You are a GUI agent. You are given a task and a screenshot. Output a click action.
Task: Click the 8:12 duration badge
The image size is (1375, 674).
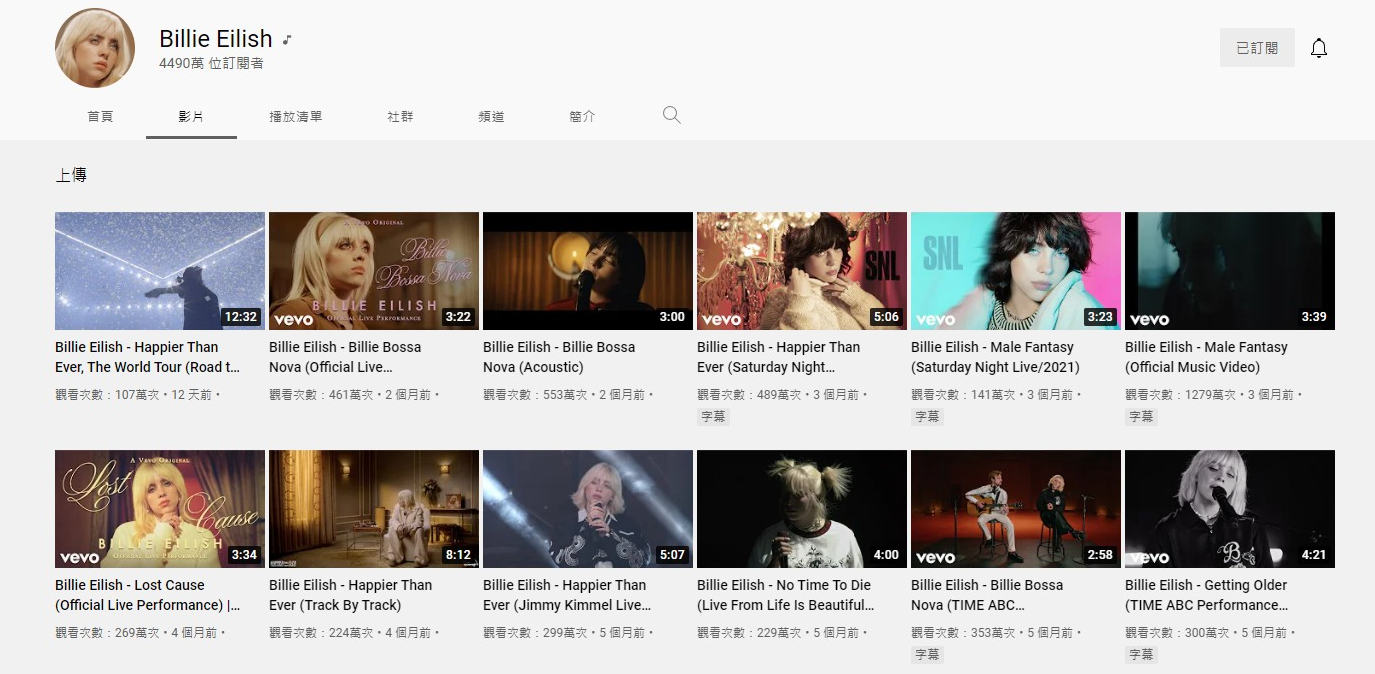458,555
